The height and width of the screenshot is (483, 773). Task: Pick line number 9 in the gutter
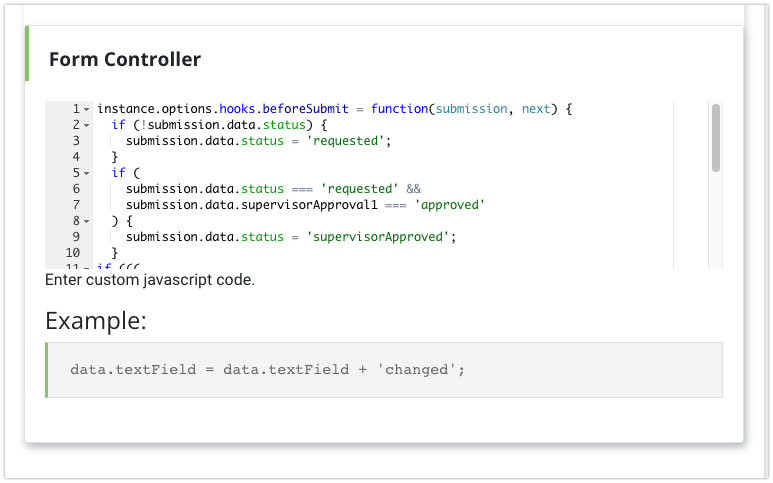[75, 237]
